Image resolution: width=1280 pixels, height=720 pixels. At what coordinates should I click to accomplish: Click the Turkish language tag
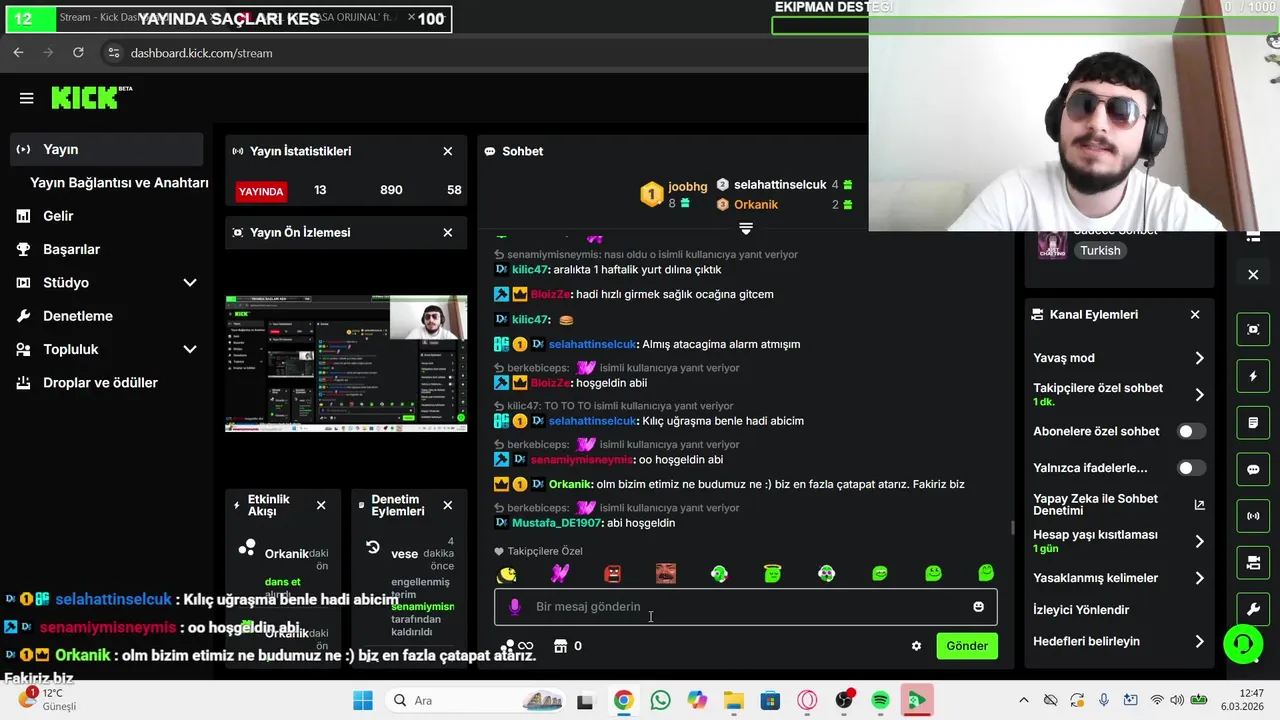click(x=1100, y=251)
